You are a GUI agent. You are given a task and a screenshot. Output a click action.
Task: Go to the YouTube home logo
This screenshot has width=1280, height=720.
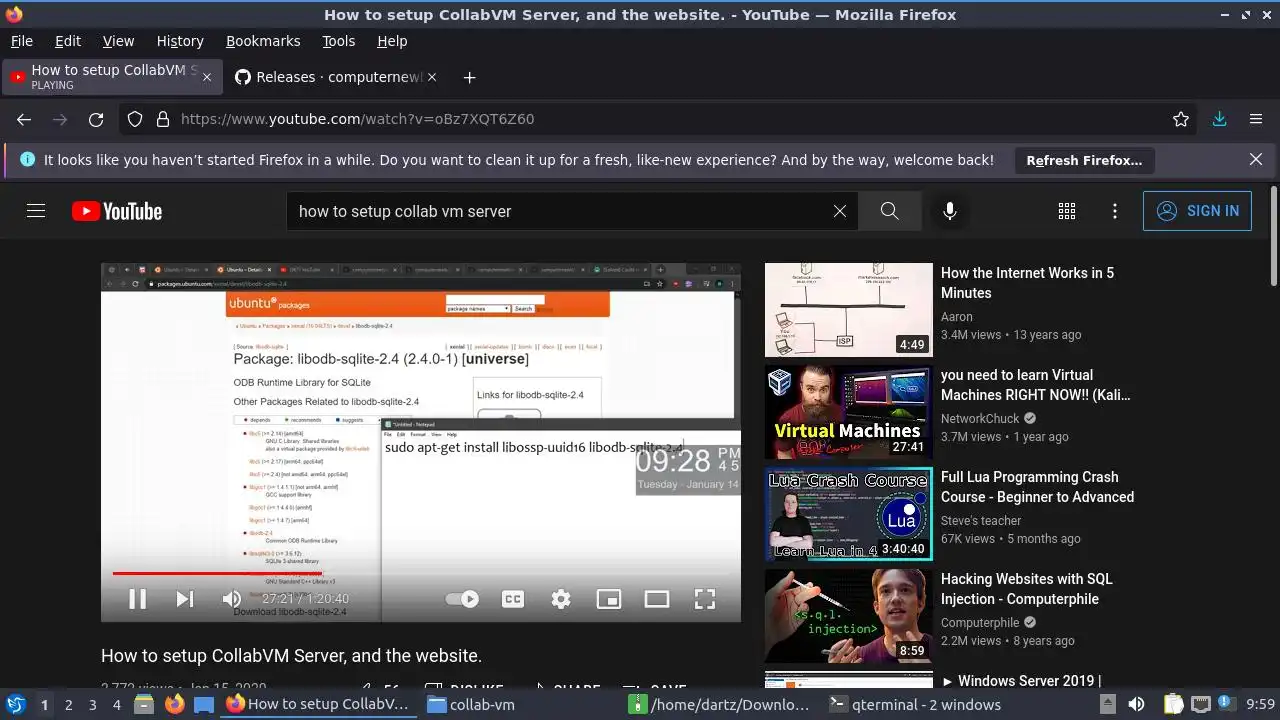tap(117, 211)
